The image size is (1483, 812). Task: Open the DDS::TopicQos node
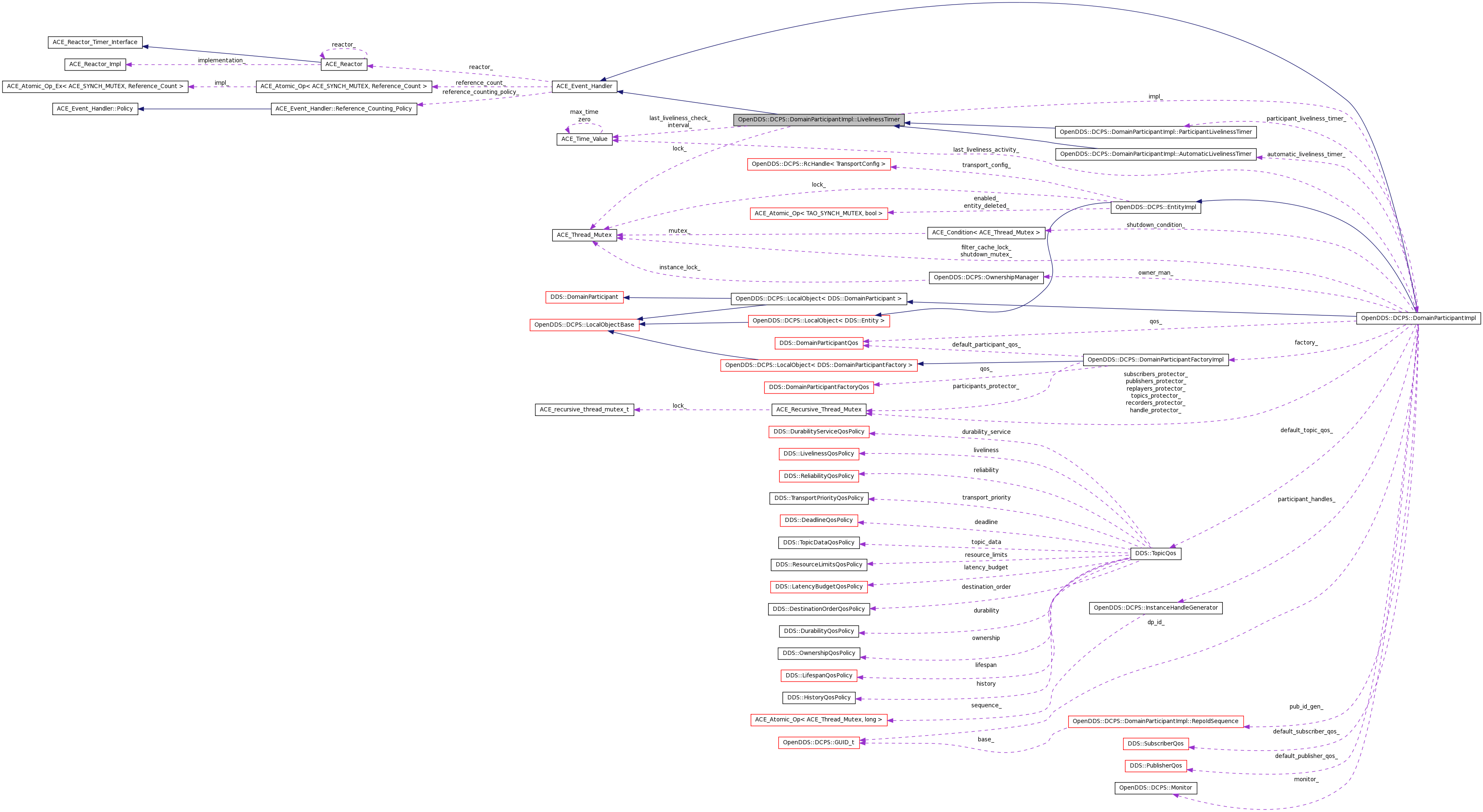pos(1155,554)
